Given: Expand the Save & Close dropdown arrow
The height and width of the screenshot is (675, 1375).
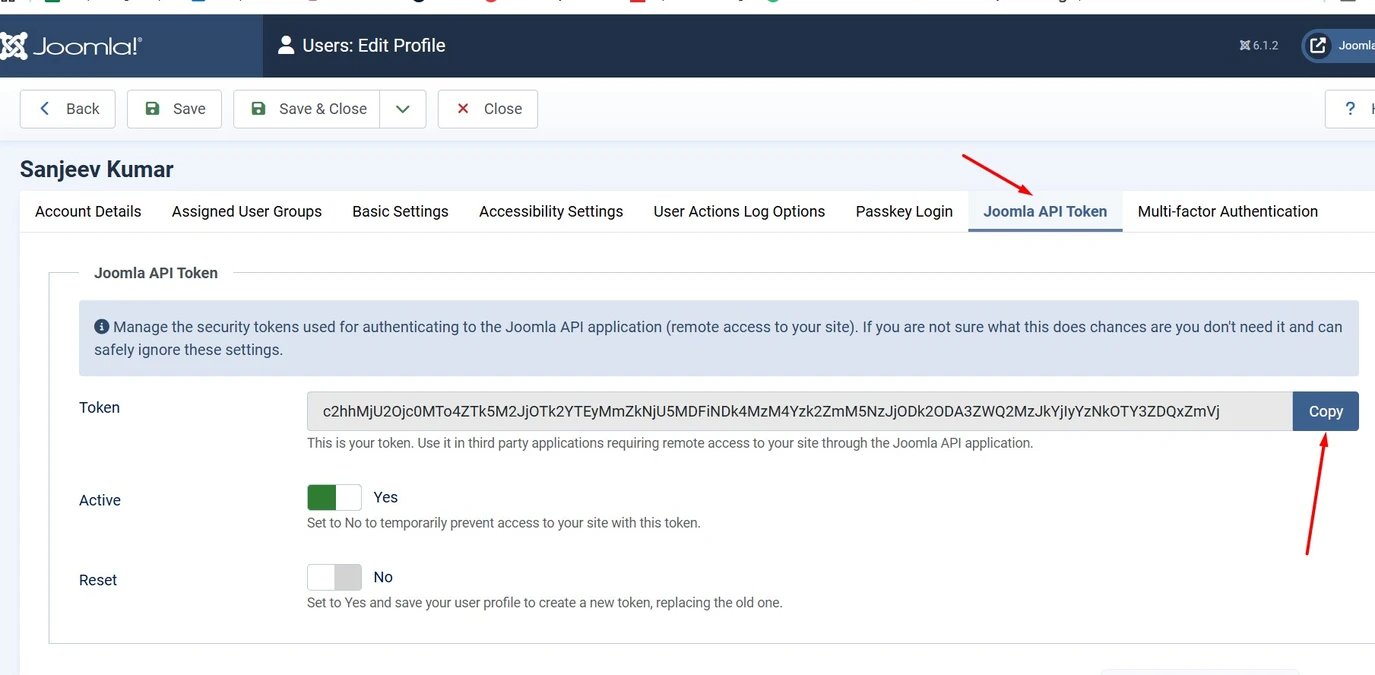Looking at the screenshot, I should 403,109.
